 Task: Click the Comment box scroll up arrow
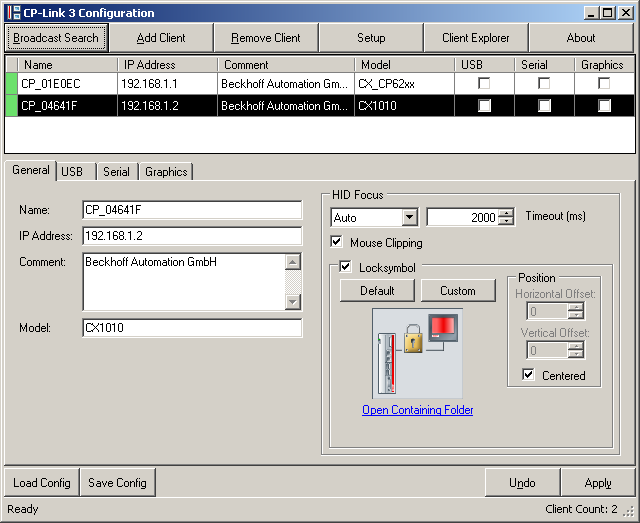pyautogui.click(x=293, y=262)
